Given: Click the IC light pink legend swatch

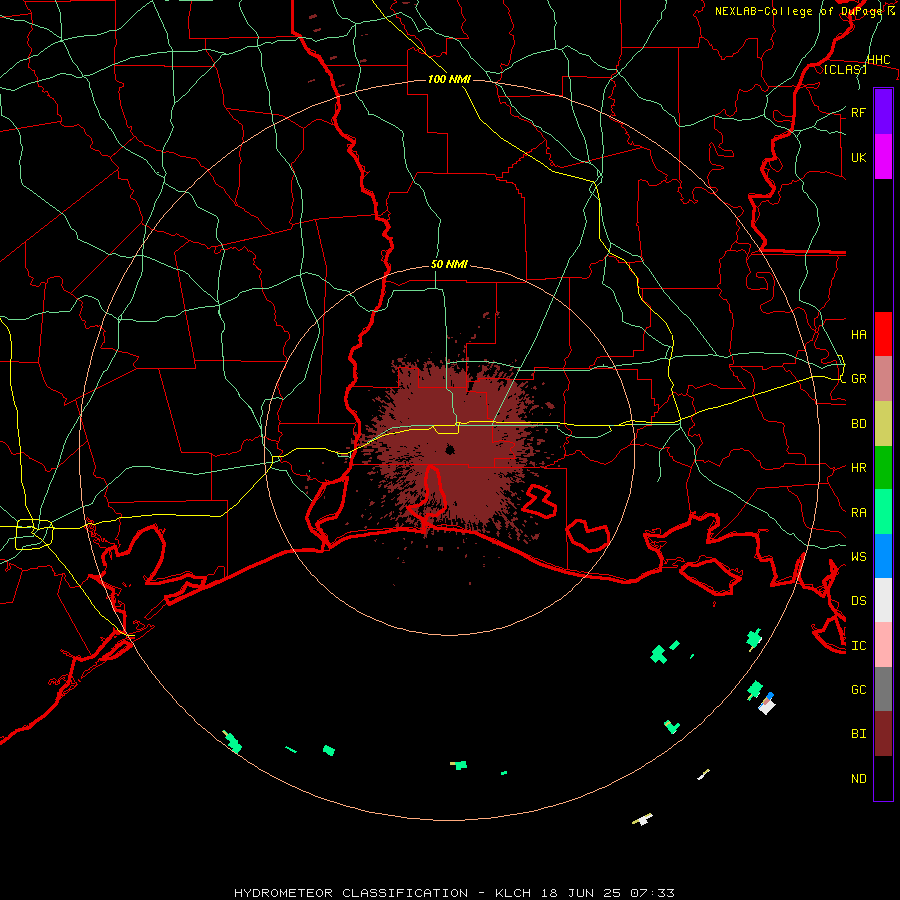Looking at the screenshot, I should point(883,645).
